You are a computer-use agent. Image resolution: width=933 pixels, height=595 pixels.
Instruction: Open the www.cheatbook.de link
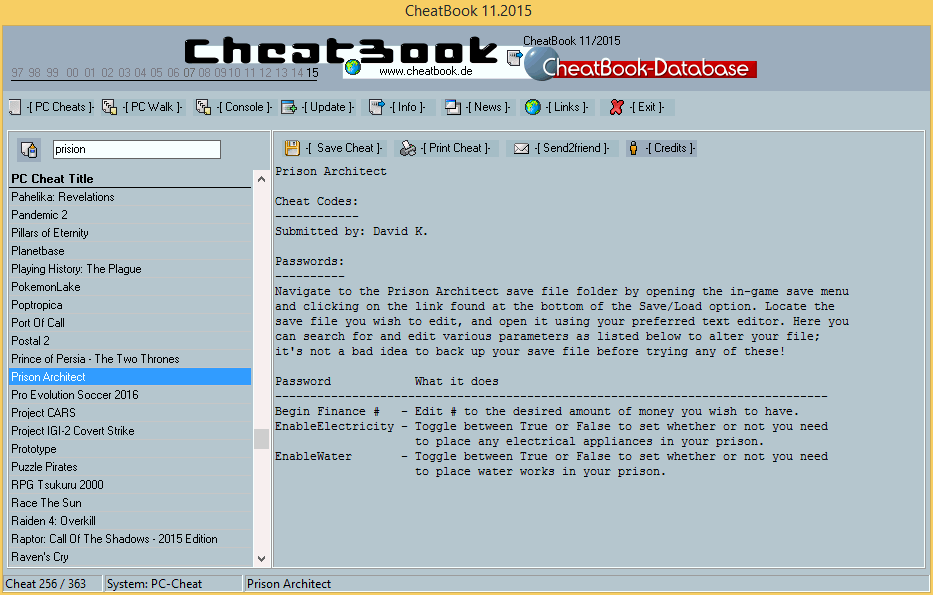425,71
